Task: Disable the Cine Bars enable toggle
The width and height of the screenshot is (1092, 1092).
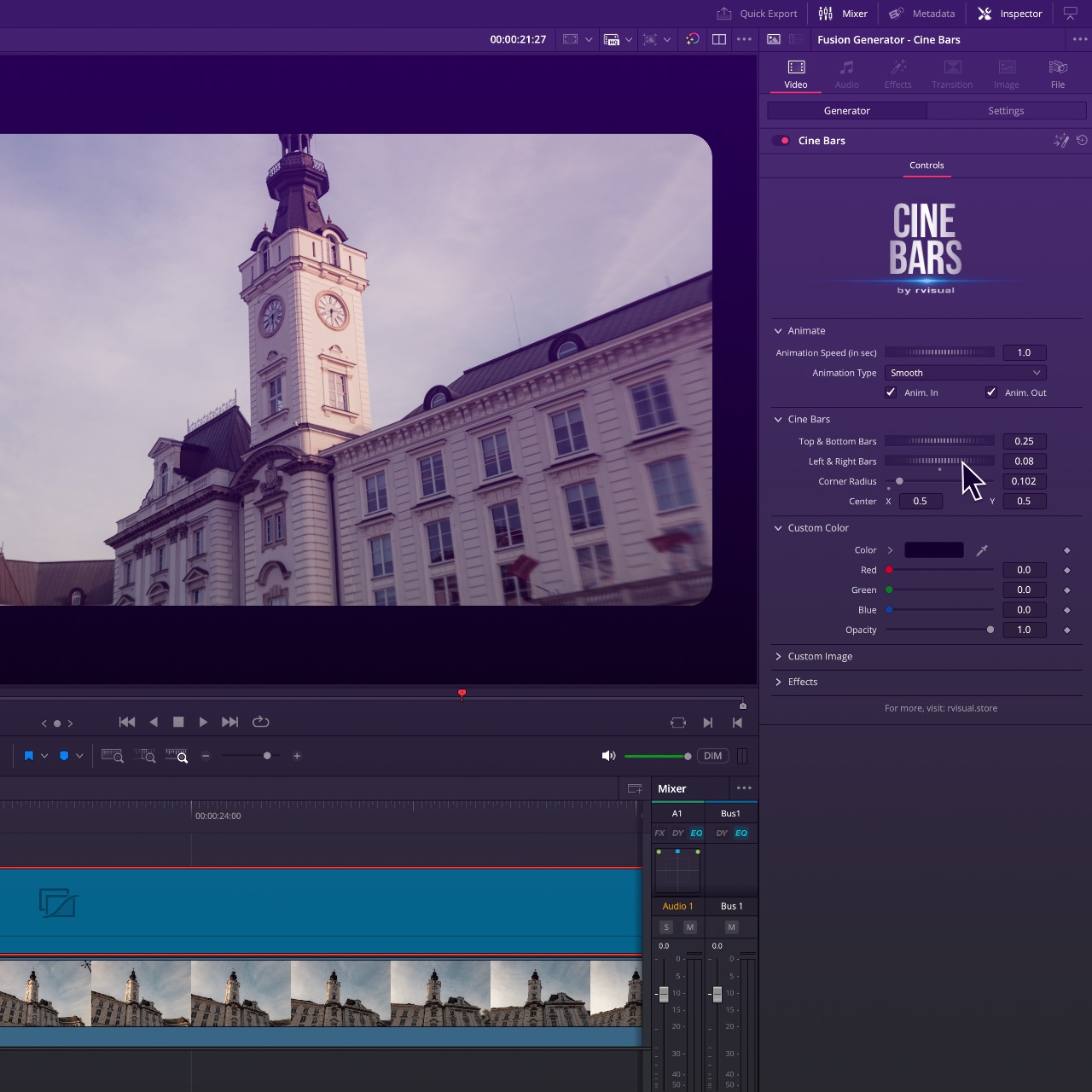Action: tap(781, 141)
